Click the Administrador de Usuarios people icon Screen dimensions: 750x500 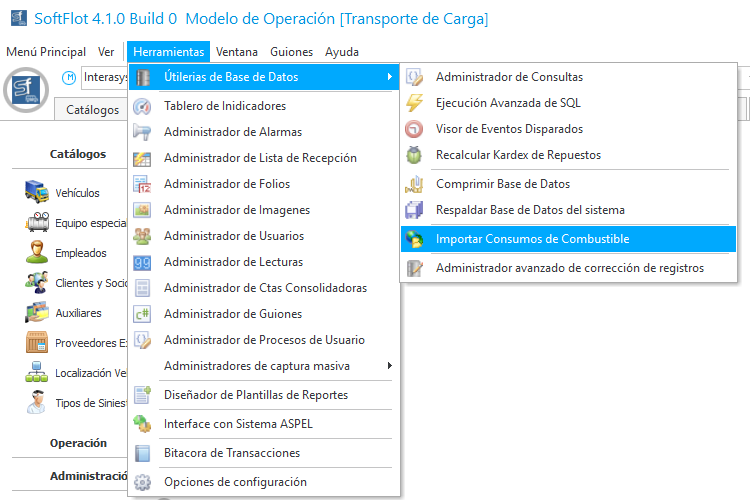tap(143, 236)
